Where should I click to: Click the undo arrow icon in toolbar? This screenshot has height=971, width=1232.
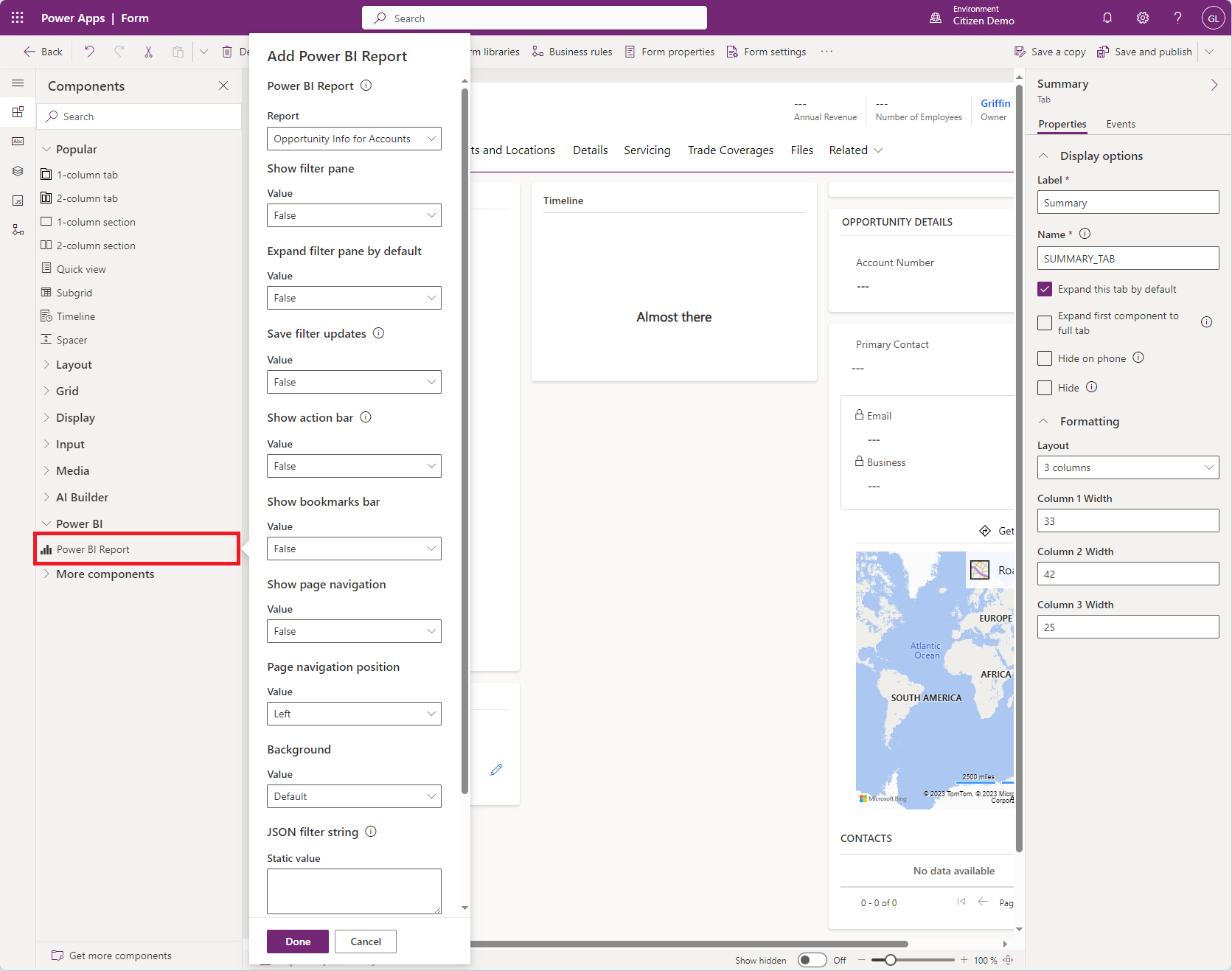click(x=89, y=52)
